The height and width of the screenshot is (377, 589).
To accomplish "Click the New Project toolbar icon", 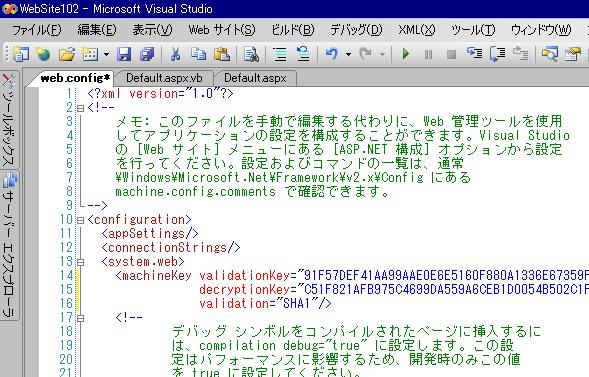I will tap(20, 54).
